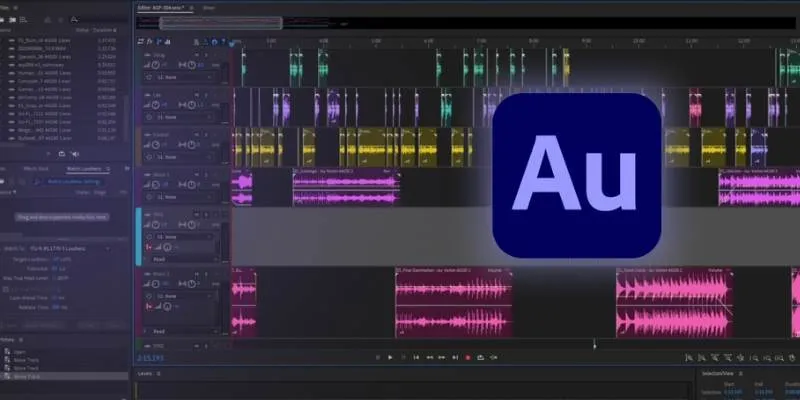Click the playhead marker on the bottom track
The image size is (800, 400).
pyautogui.click(x=594, y=345)
